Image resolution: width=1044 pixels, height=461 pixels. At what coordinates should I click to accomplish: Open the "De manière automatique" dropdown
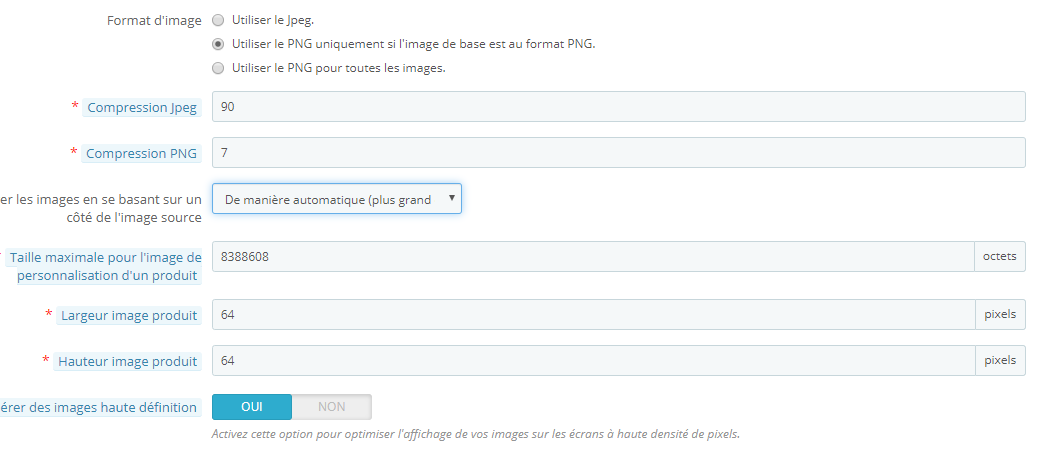tap(336, 199)
